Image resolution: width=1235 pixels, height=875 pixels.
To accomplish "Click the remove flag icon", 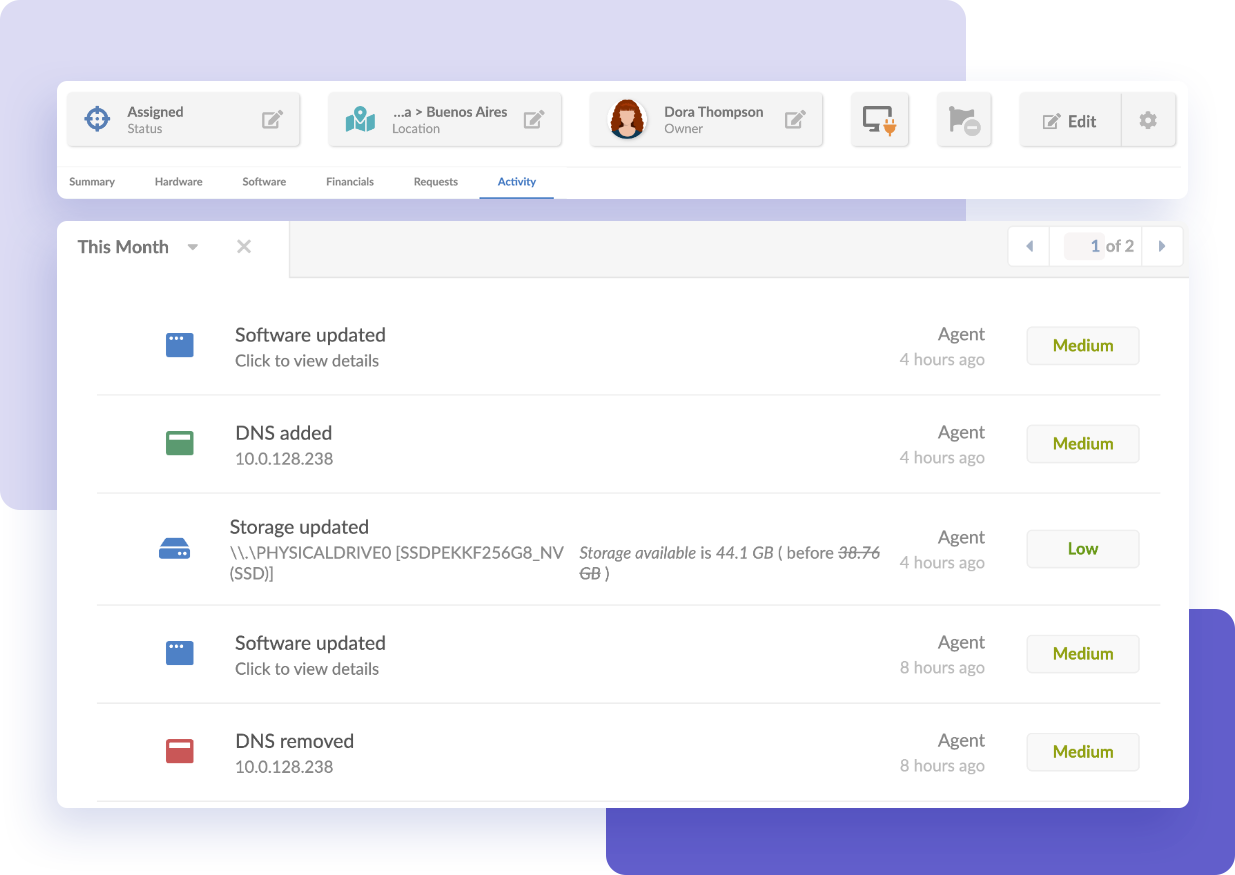I will pos(963,119).
